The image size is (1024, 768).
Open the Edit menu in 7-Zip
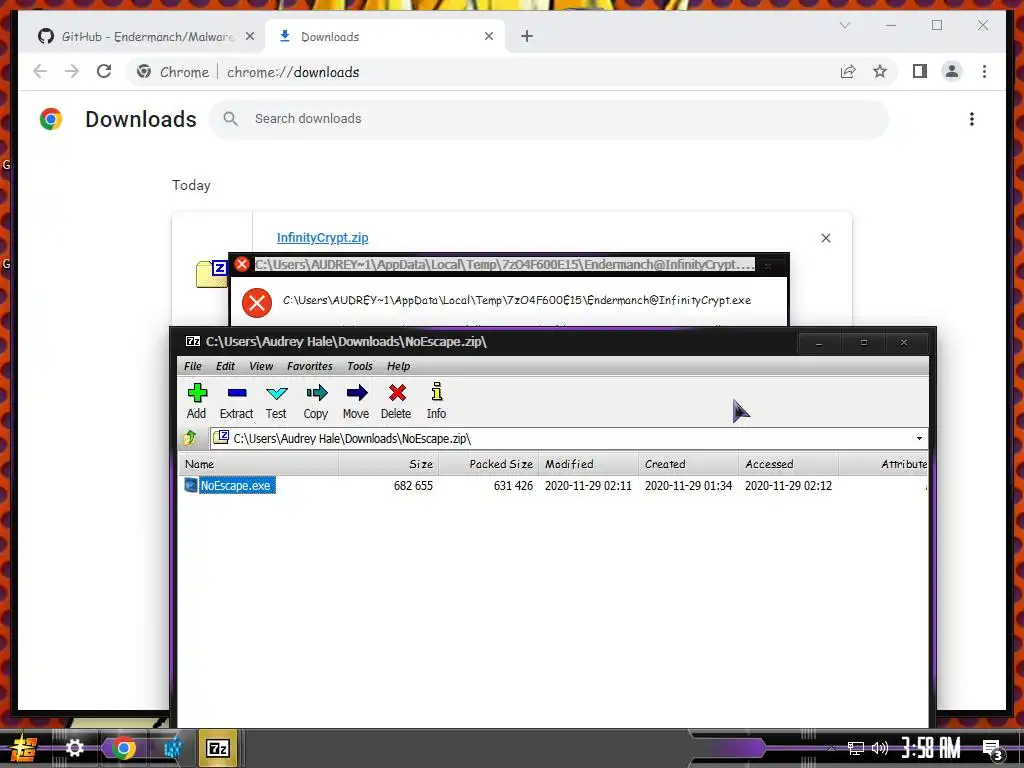(x=225, y=366)
